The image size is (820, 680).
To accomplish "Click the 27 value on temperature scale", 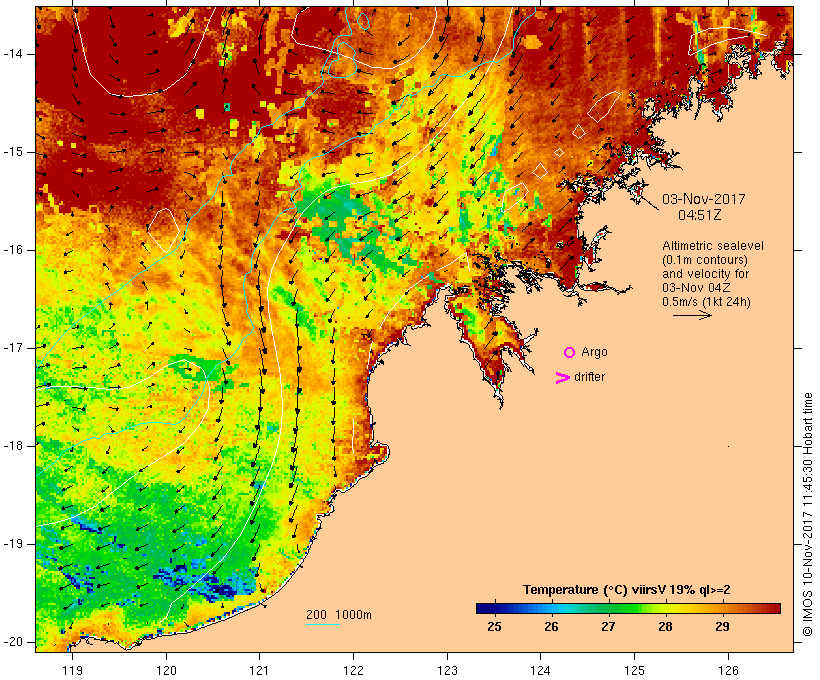I will tap(608, 627).
